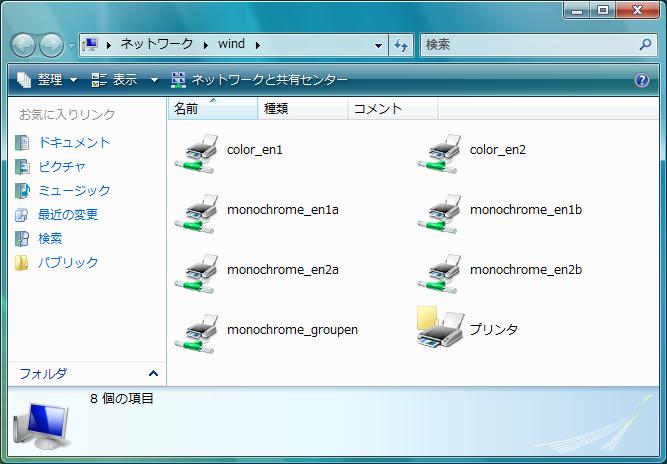Open recent pages dropdown beside Forward button
Viewport: 667px width, 464px height.
tap(71, 45)
